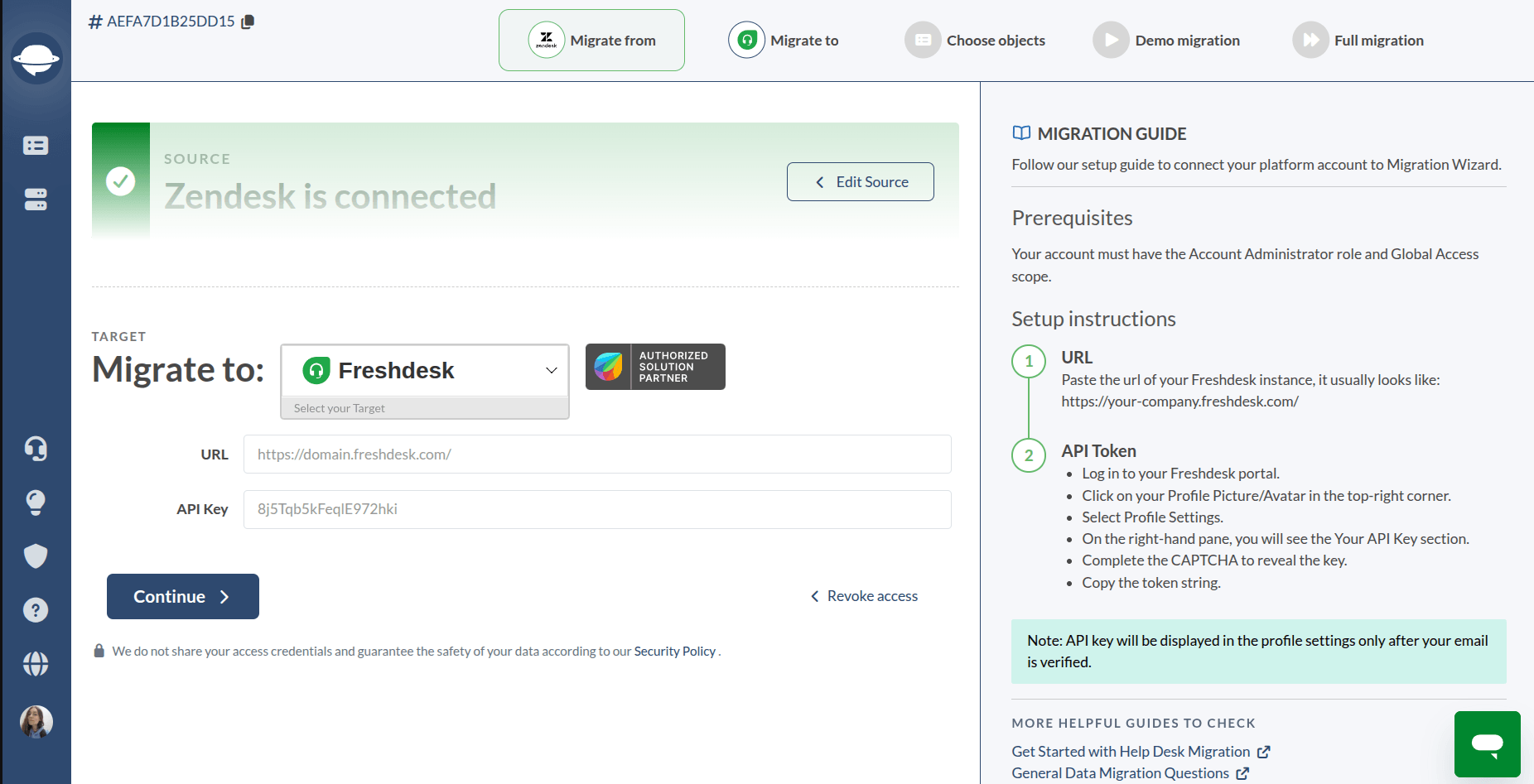Image resolution: width=1534 pixels, height=784 pixels.
Task: Select the Choose objects step label
Action: (x=996, y=41)
